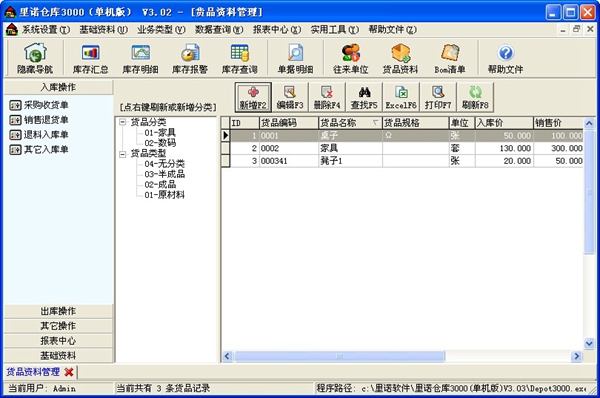The height and width of the screenshot is (398, 600).
Task: Restore the inner document window
Action: coord(576,29)
